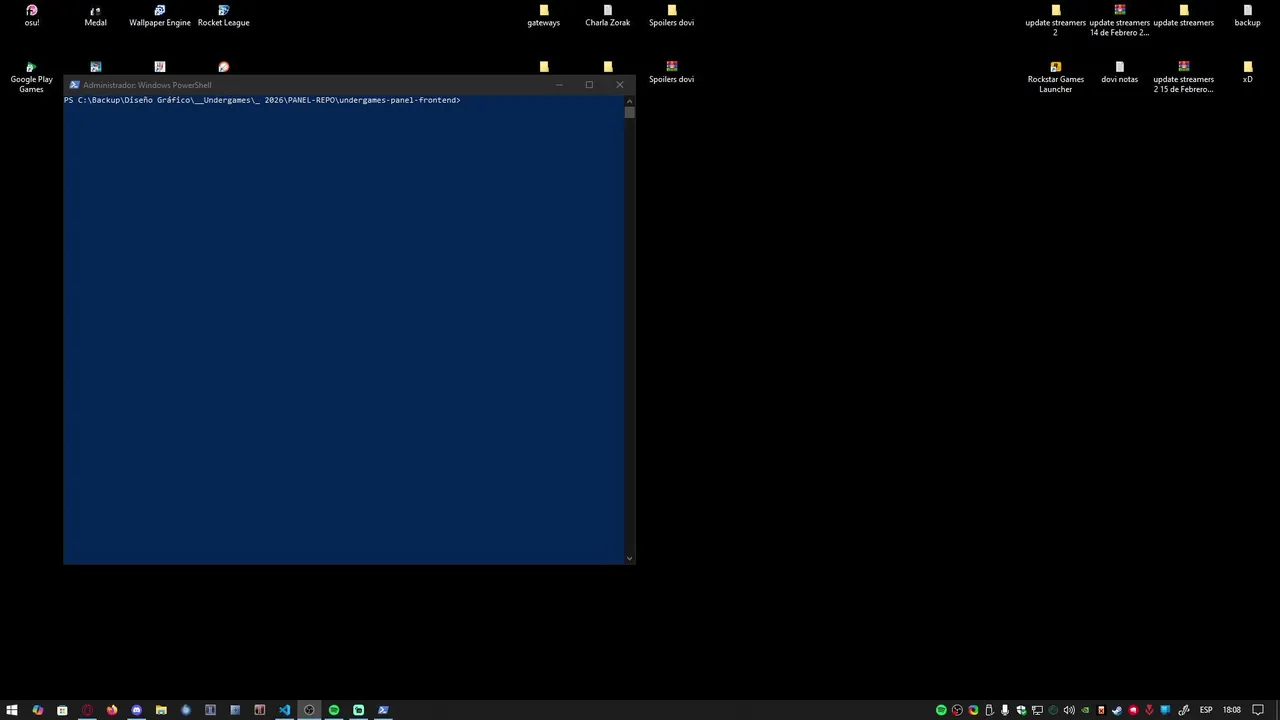Select the xD folder on desktop
Viewport: 1280px width, 720px height.
(x=1247, y=73)
